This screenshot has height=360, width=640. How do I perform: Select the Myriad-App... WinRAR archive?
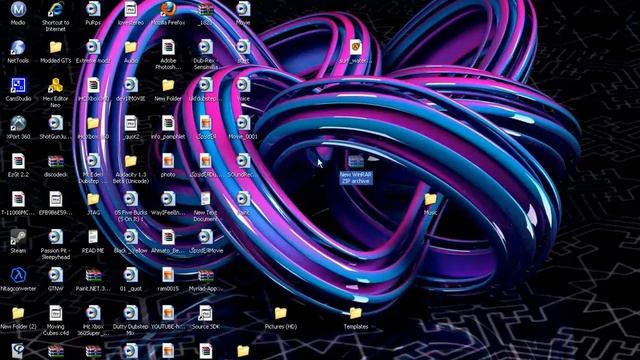tap(206, 275)
